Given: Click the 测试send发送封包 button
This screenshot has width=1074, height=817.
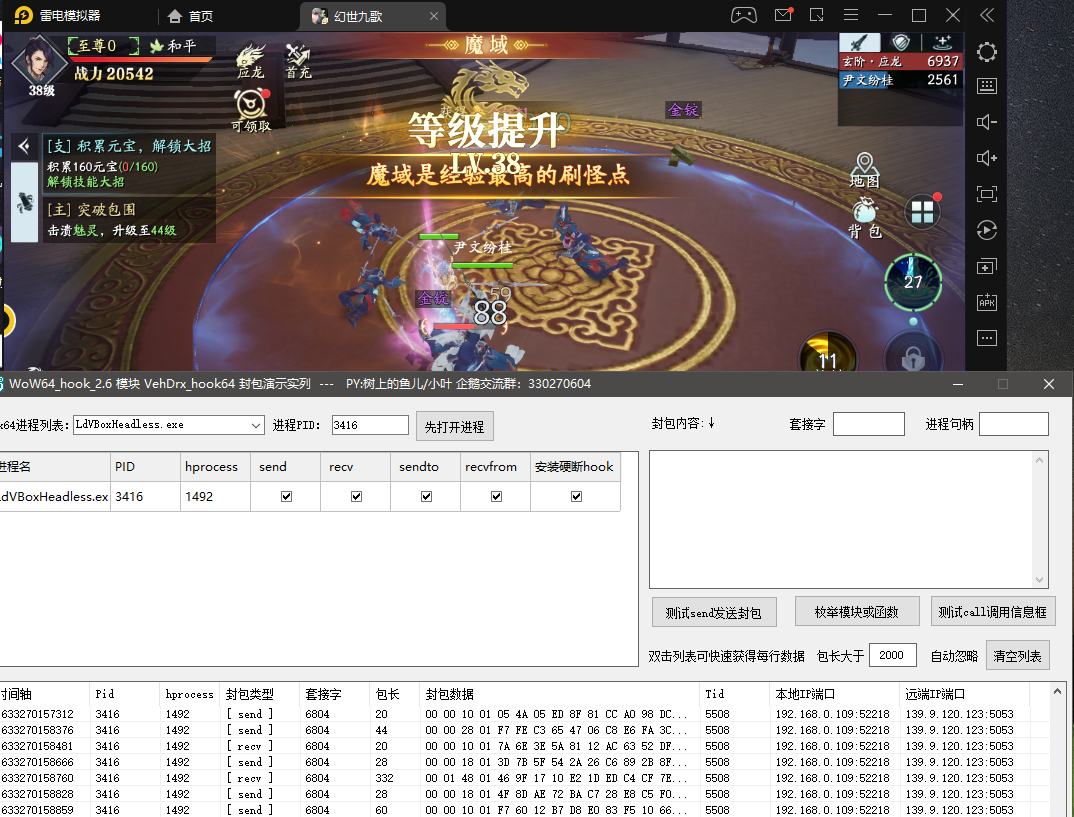Looking at the screenshot, I should (x=714, y=611).
